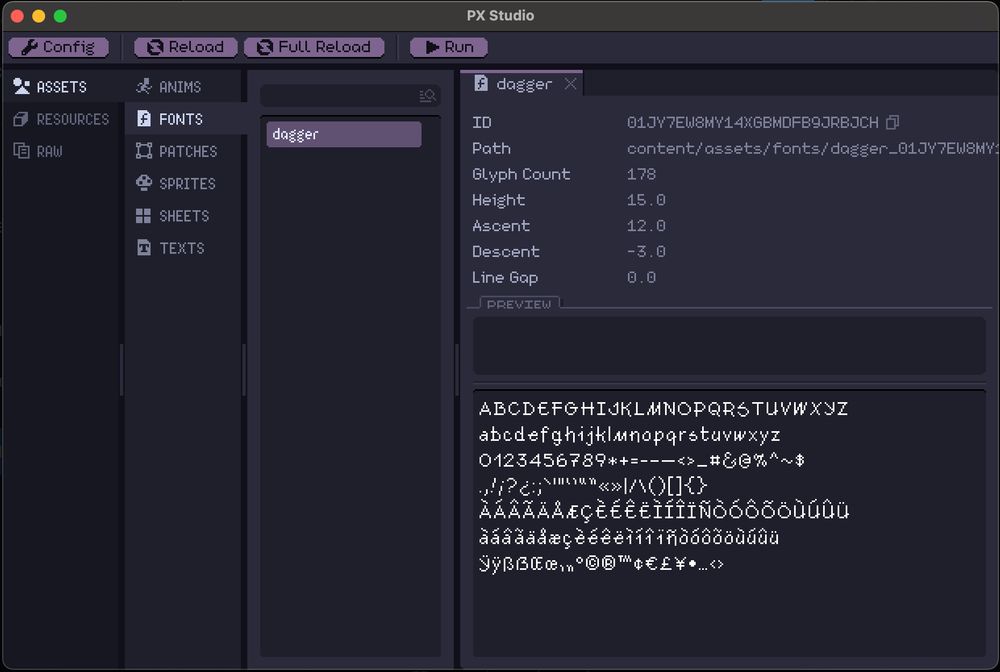Click the Line Gap value 0.0
Viewport: 1000px width, 672px height.
(x=641, y=277)
